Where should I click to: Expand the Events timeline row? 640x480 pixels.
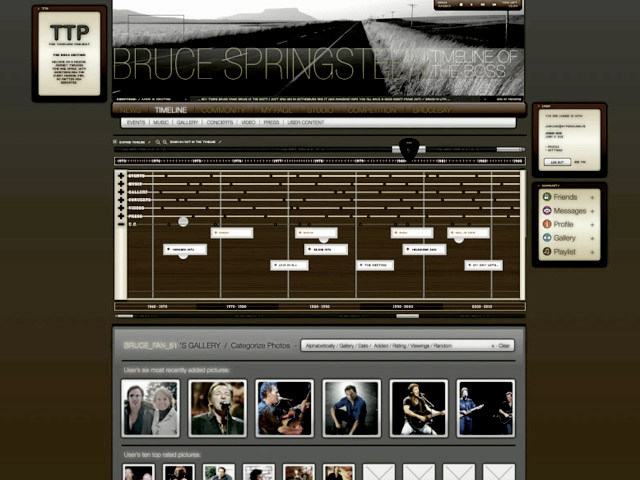click(121, 176)
